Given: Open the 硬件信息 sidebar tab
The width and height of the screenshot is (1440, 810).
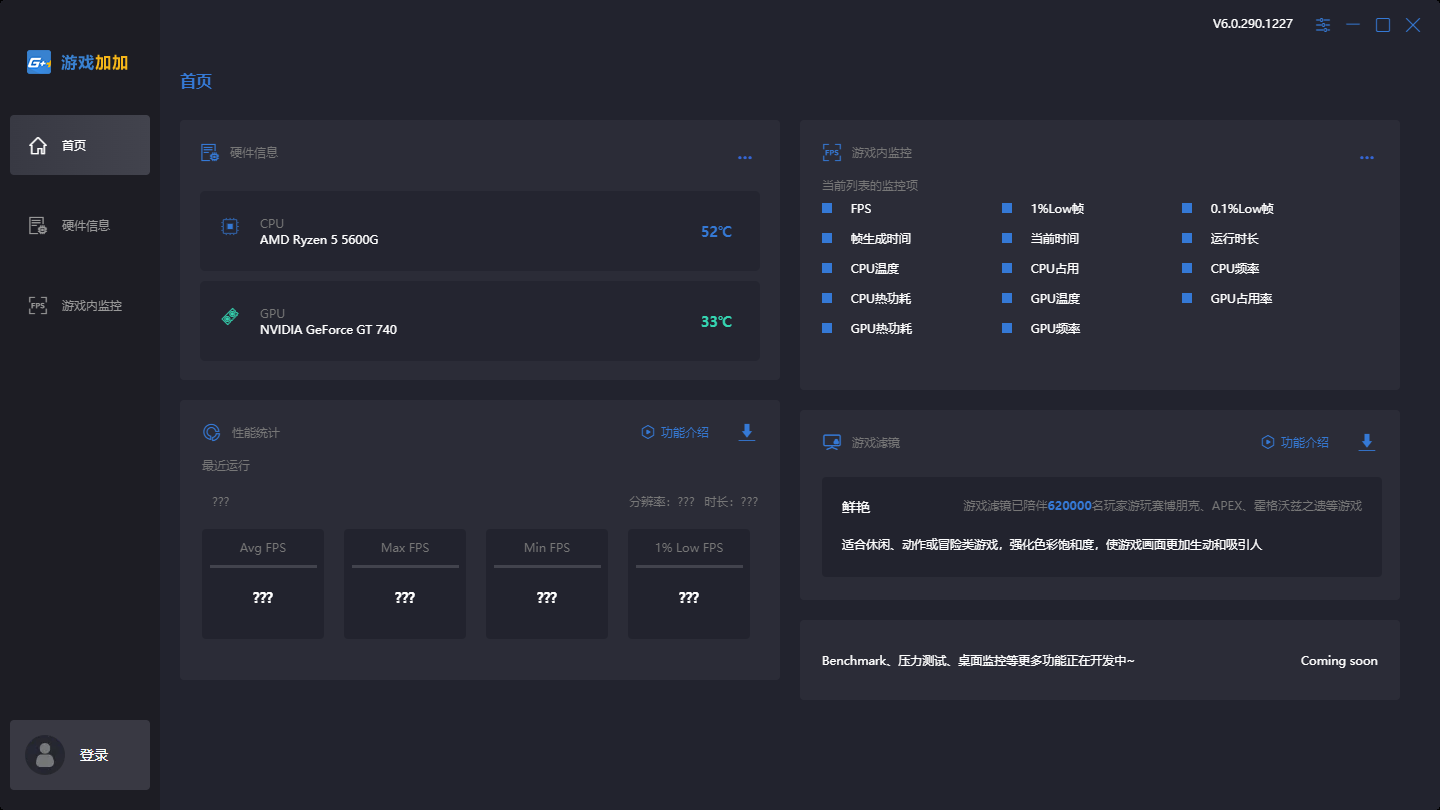Looking at the screenshot, I should pyautogui.click(x=80, y=225).
